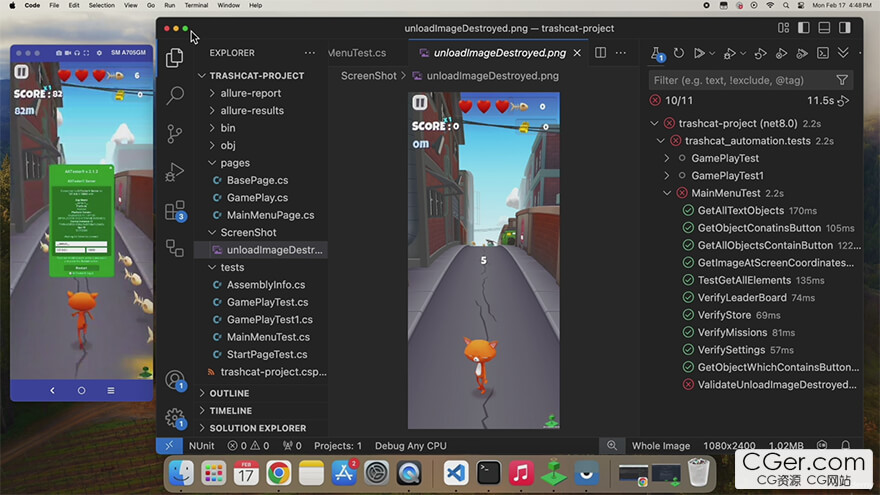The image size is (880, 495).
Task: Open the Accounts menu in activity bar
Action: coord(175,380)
